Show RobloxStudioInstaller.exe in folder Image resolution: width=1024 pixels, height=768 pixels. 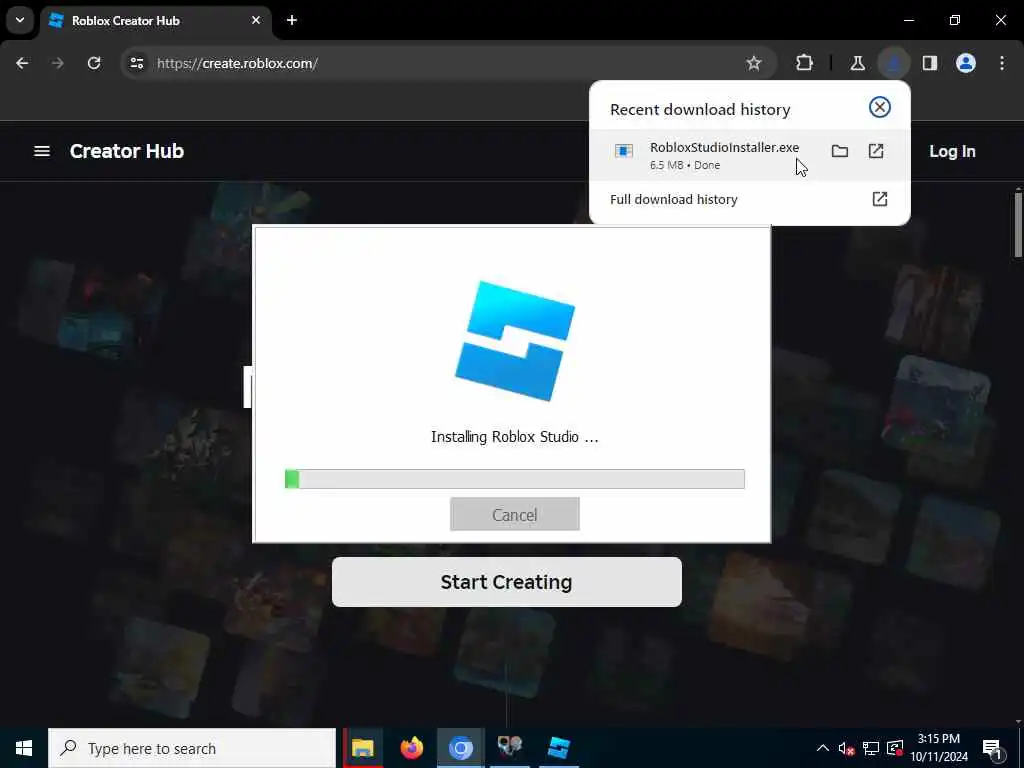pos(840,152)
